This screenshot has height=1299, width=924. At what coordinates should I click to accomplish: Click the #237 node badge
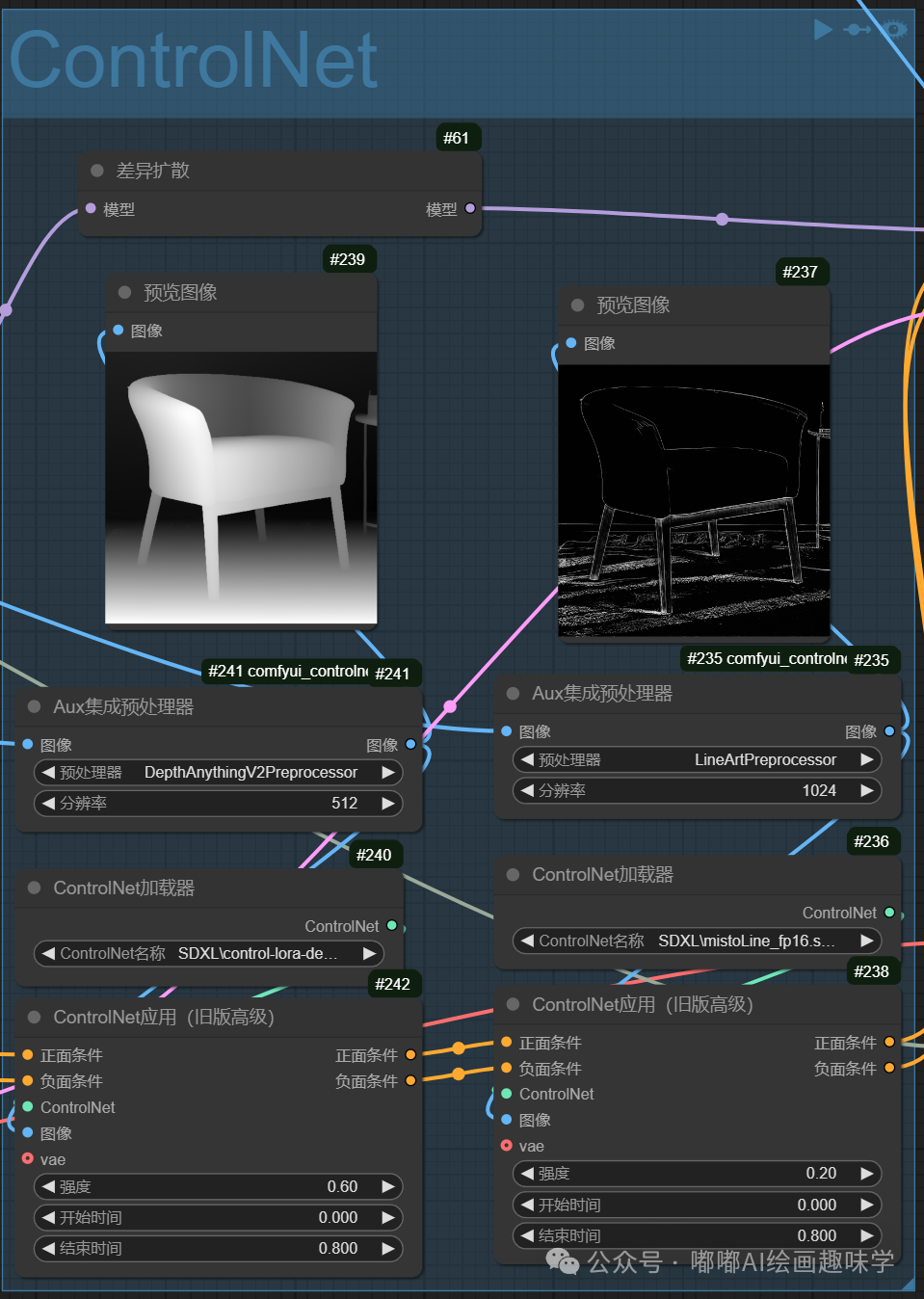[x=801, y=272]
